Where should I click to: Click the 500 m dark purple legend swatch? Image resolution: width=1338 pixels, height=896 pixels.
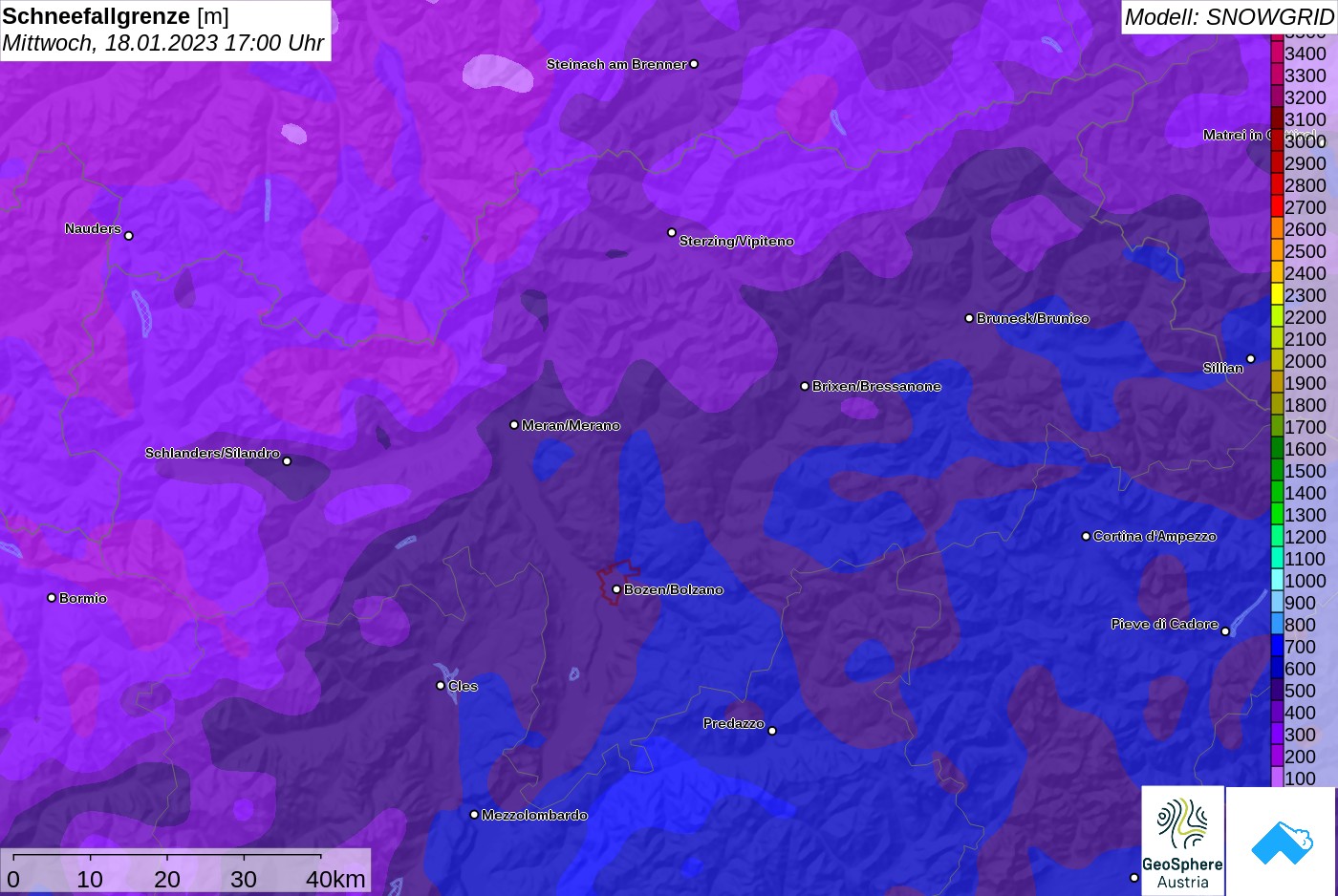pyautogui.click(x=1277, y=690)
